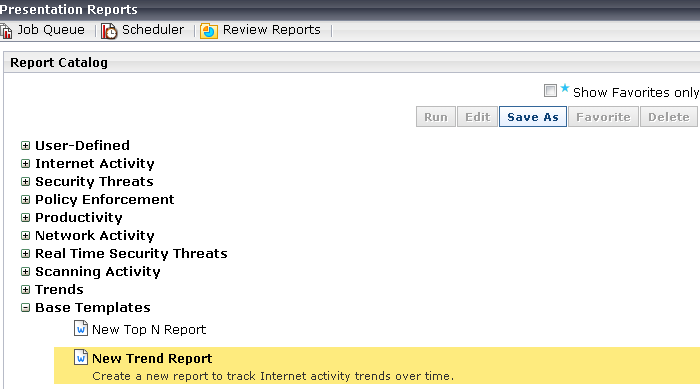Select the User-Defined label

point(82,146)
